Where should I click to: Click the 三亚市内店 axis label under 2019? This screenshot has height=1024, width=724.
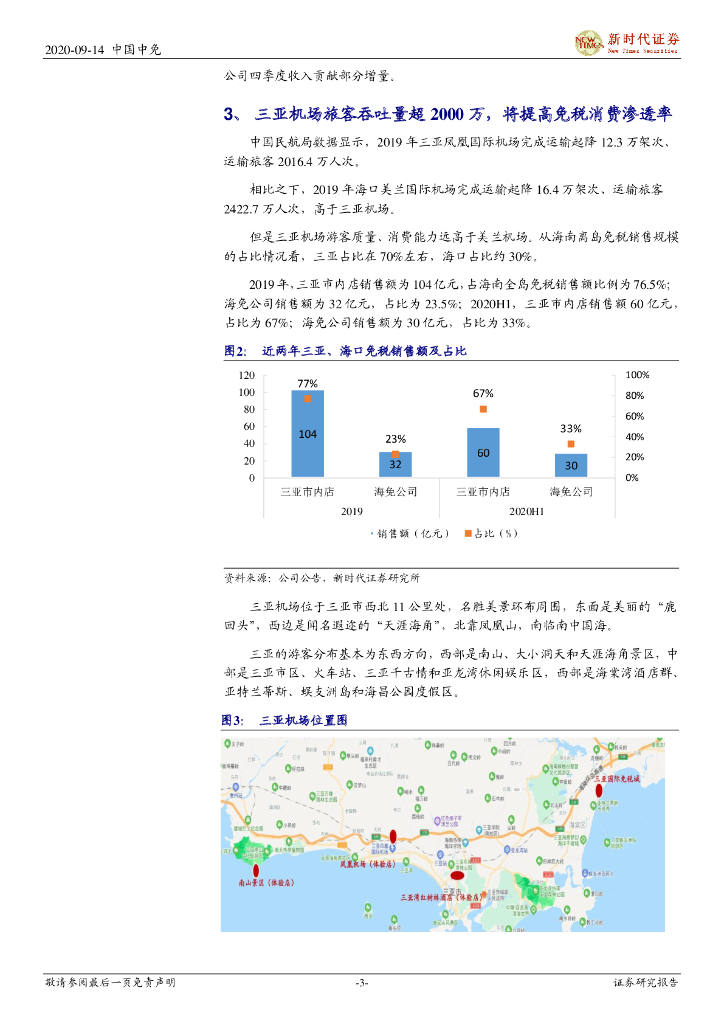coord(307,492)
